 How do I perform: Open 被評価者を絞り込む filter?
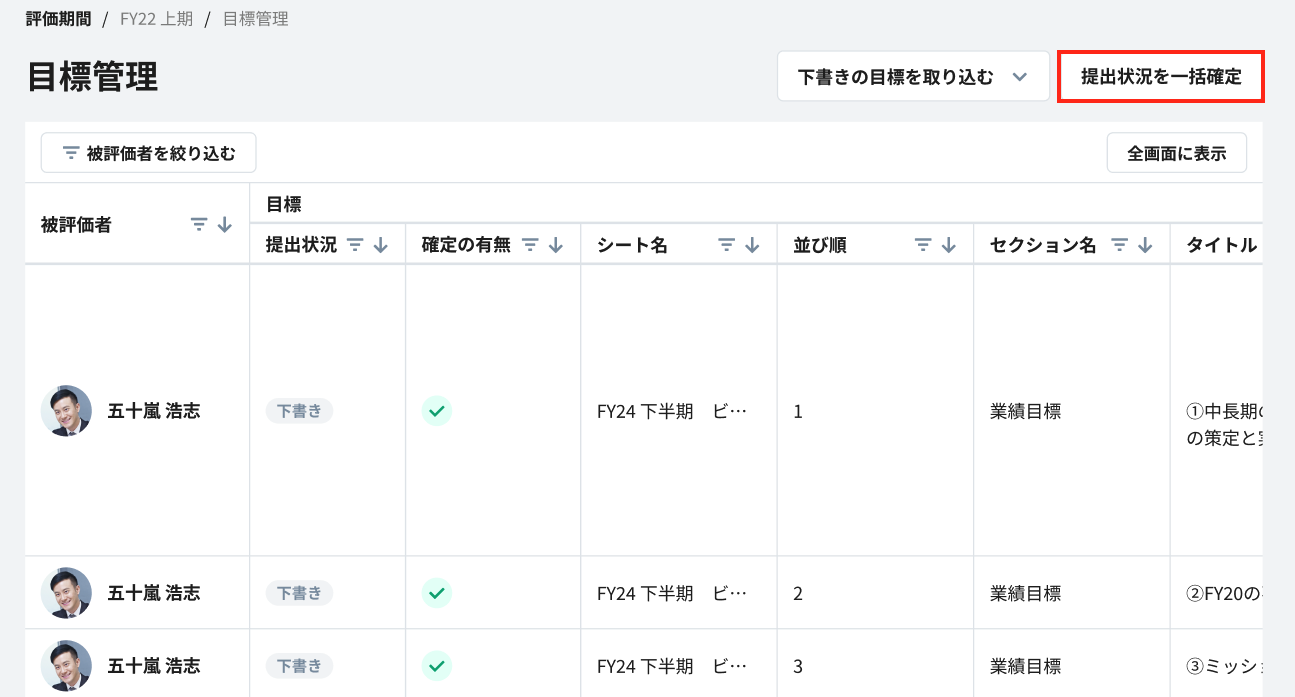(x=148, y=153)
